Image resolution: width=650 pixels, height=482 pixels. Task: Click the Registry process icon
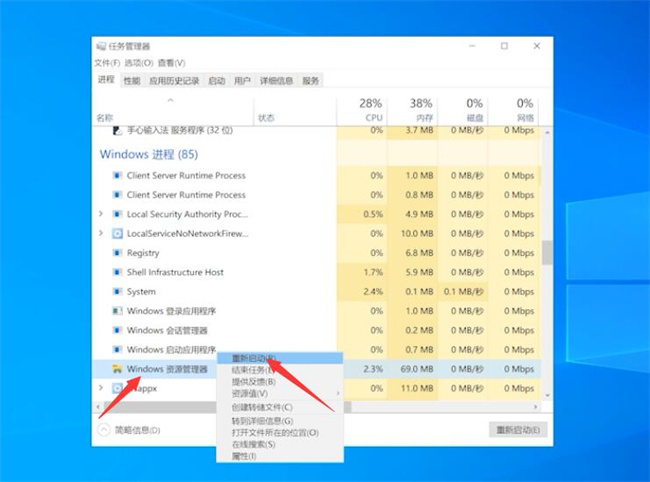point(117,253)
